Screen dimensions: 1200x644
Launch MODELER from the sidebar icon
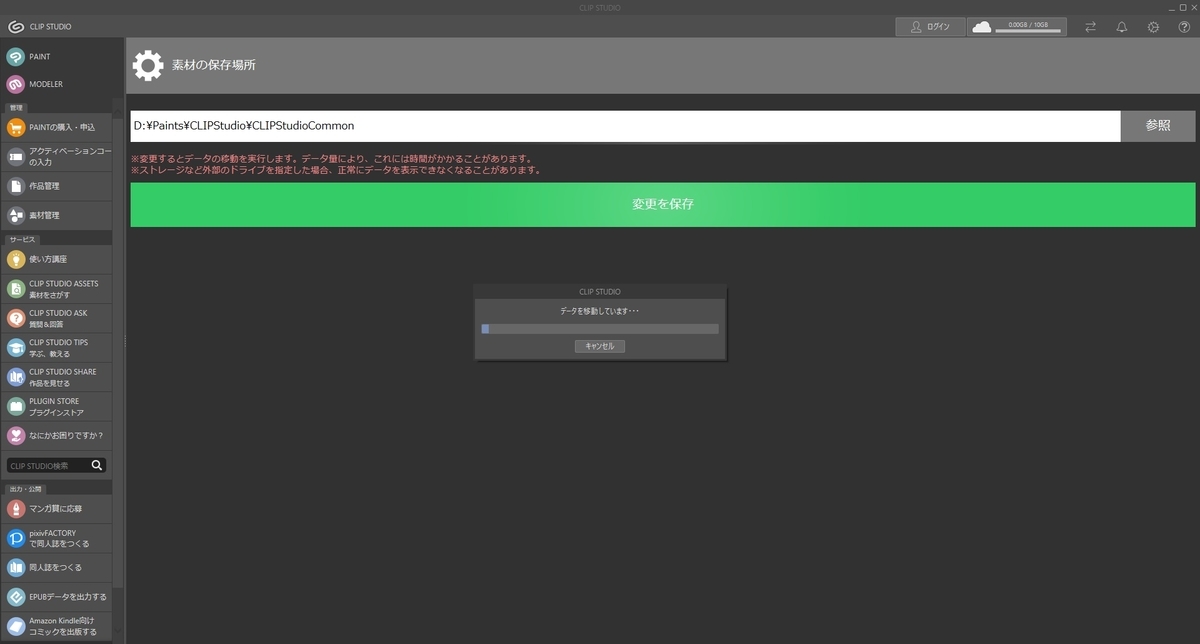16,84
